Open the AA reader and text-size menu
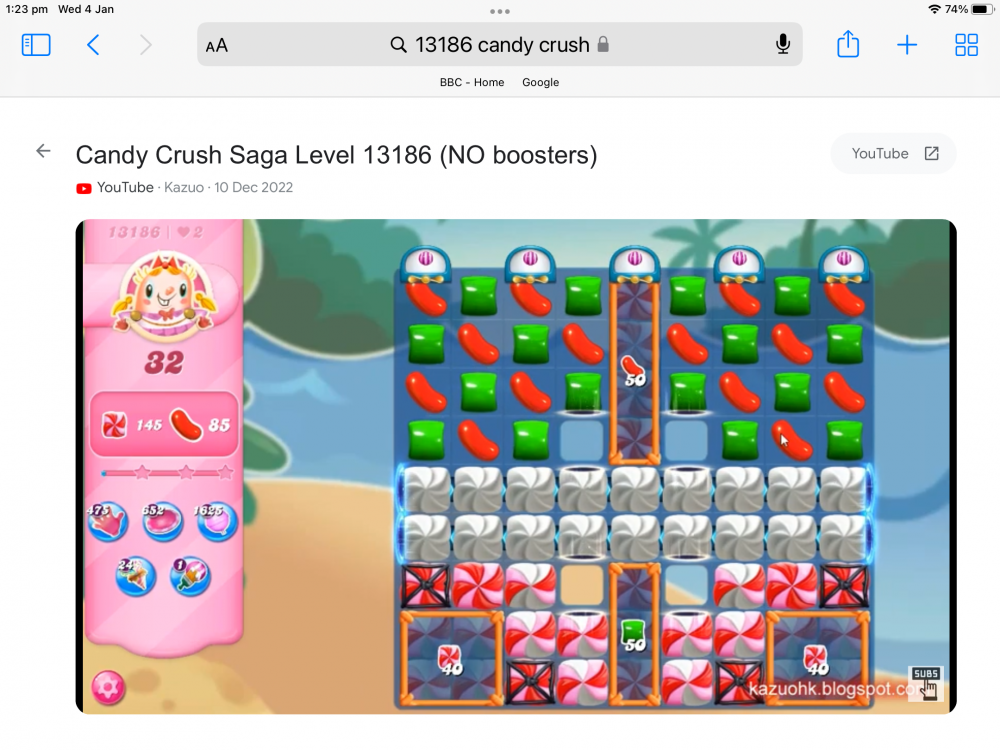 (217, 46)
